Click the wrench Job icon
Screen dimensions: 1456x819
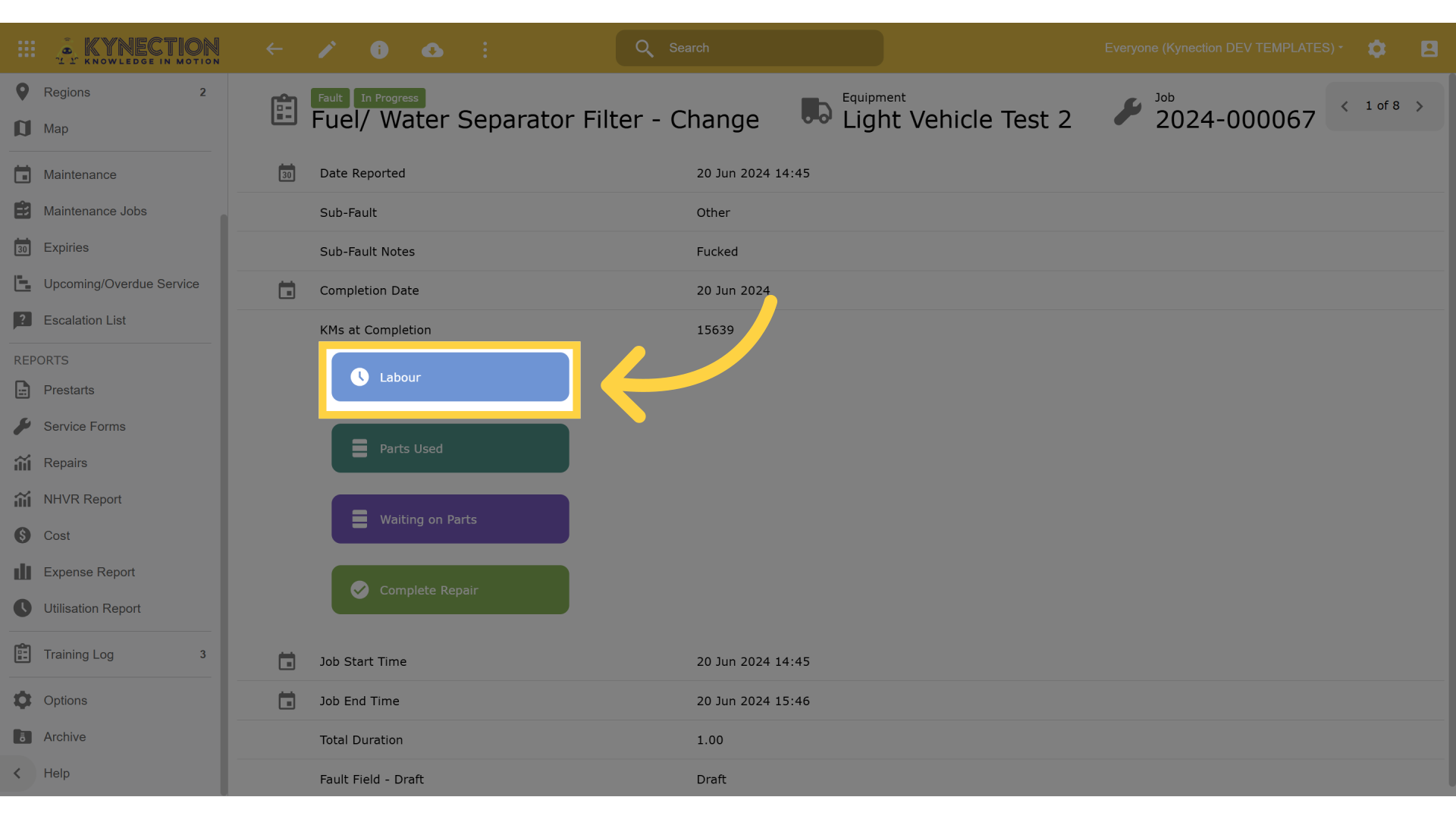pyautogui.click(x=1128, y=111)
